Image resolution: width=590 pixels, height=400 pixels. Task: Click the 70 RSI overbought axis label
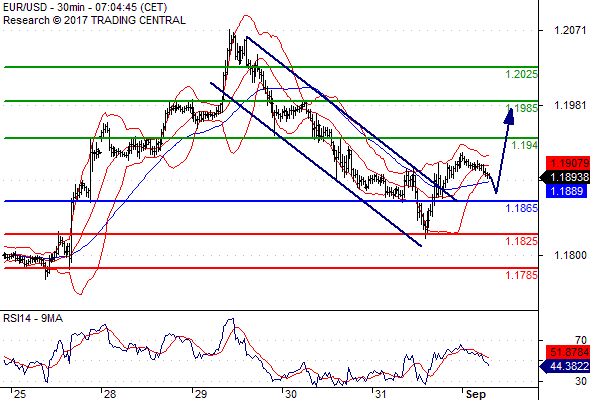pos(581,340)
